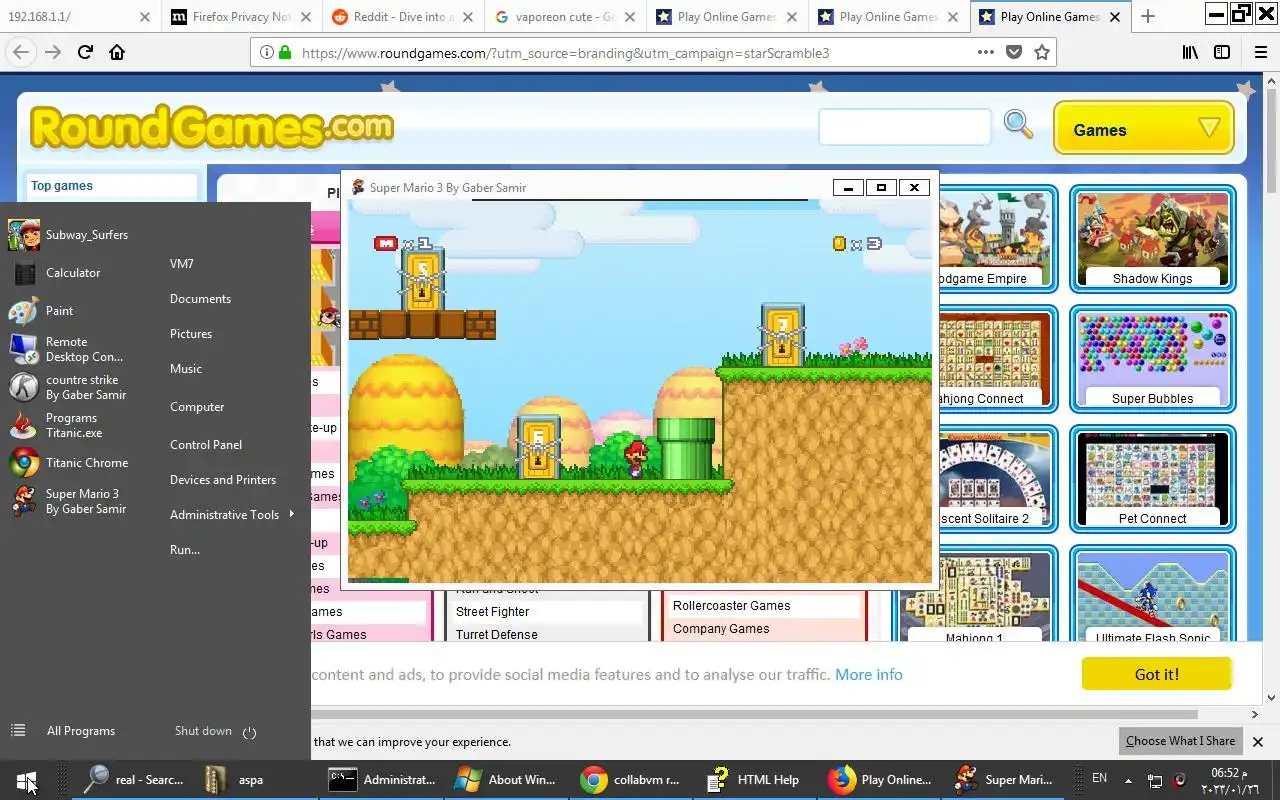The height and width of the screenshot is (800, 1280).
Task: Follow the More info link
Action: tap(869, 674)
